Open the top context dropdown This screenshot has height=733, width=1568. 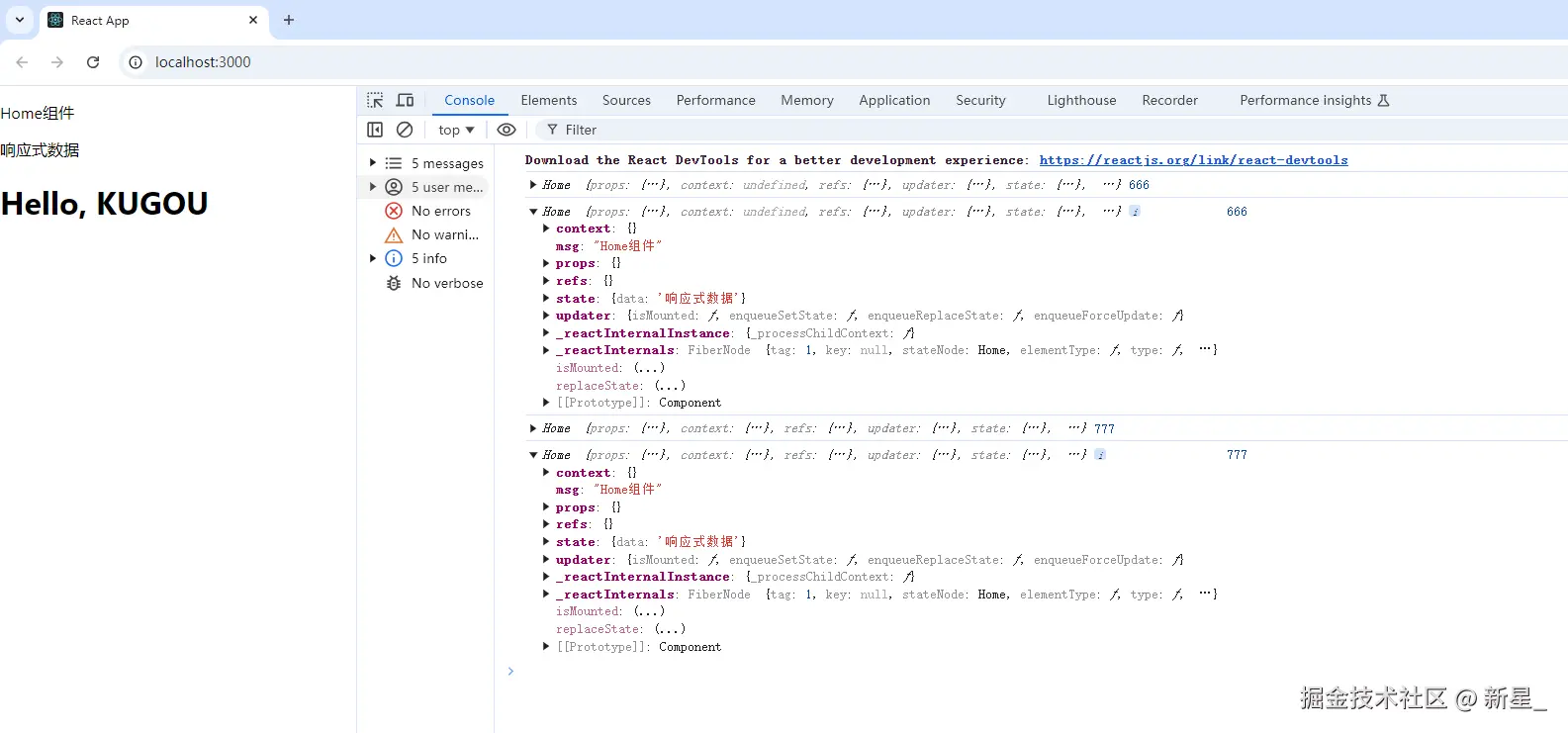pyautogui.click(x=456, y=130)
